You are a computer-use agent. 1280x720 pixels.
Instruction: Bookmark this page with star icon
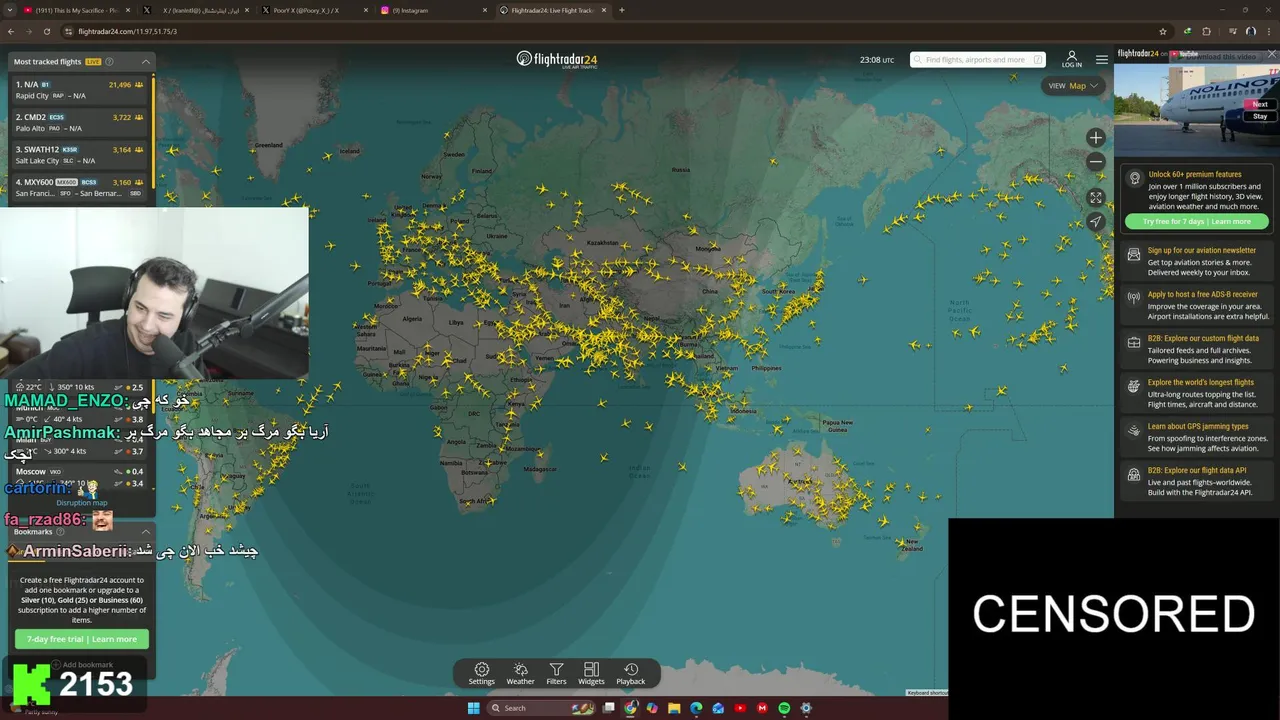tap(1162, 31)
